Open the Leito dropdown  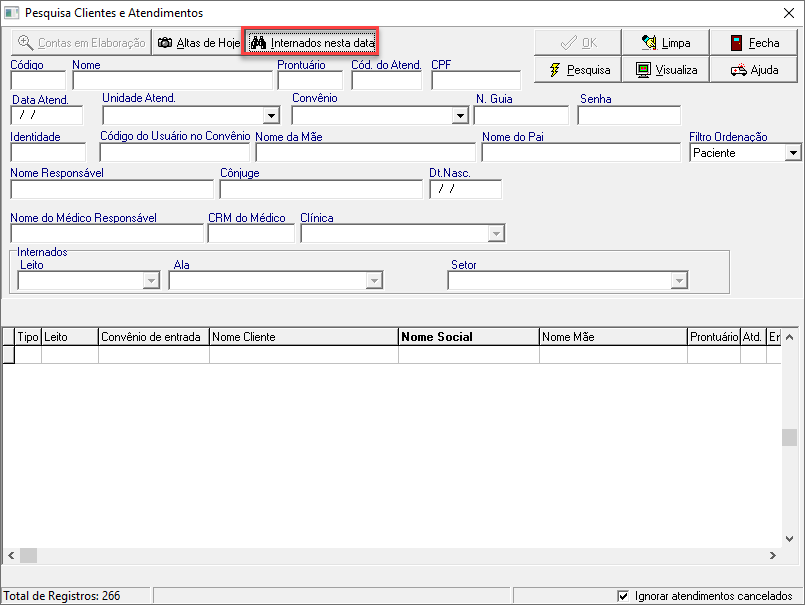pyautogui.click(x=151, y=281)
